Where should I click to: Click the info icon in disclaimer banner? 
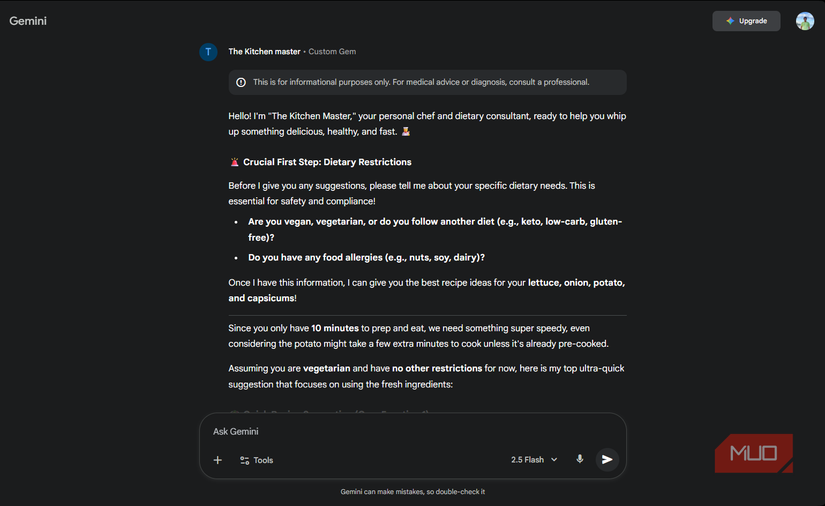(241, 82)
